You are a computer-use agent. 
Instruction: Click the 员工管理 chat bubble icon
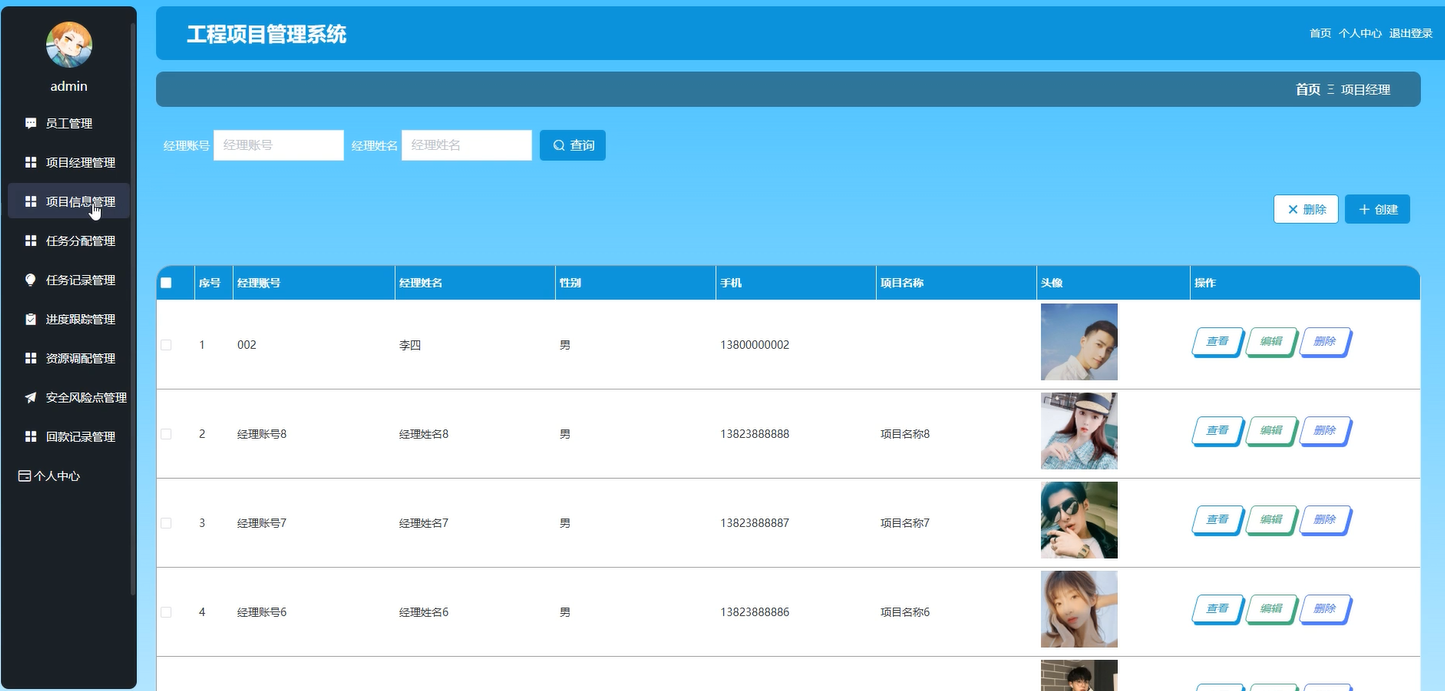click(x=31, y=124)
